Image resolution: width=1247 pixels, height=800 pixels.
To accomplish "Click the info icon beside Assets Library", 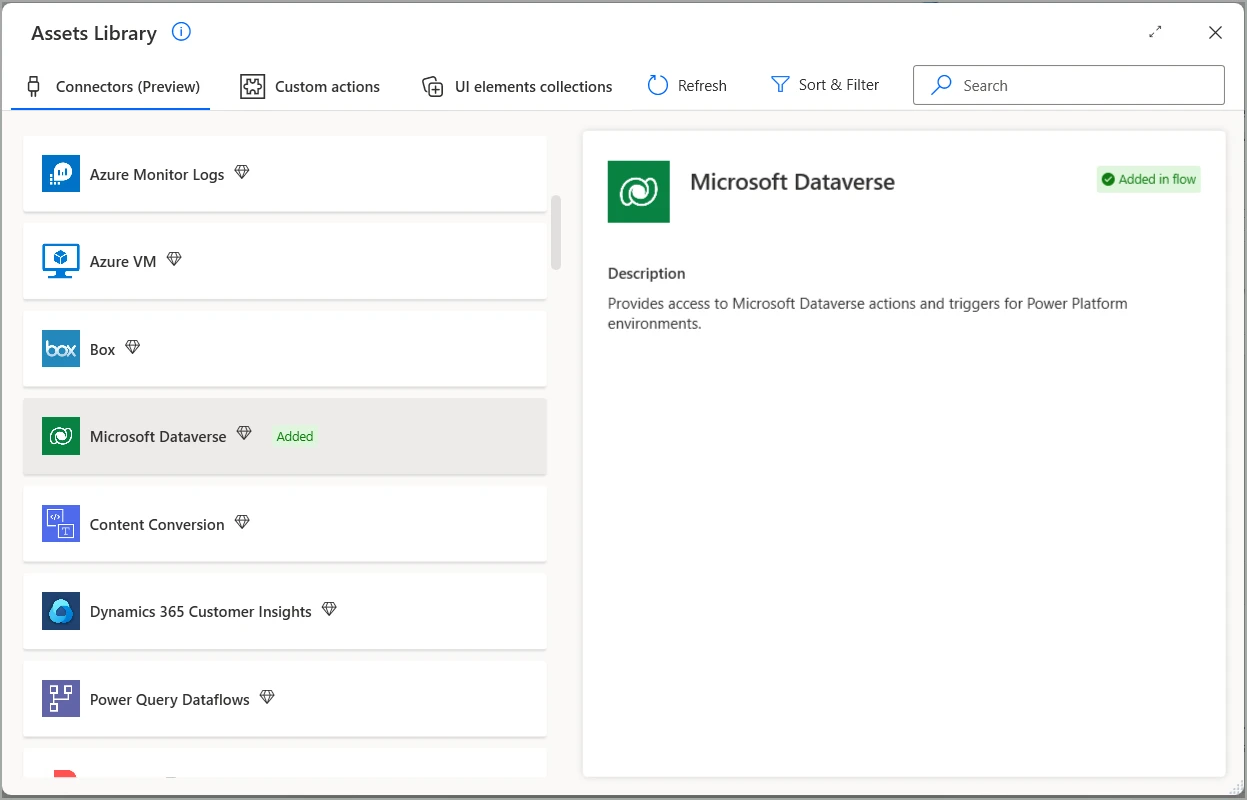I will point(181,32).
